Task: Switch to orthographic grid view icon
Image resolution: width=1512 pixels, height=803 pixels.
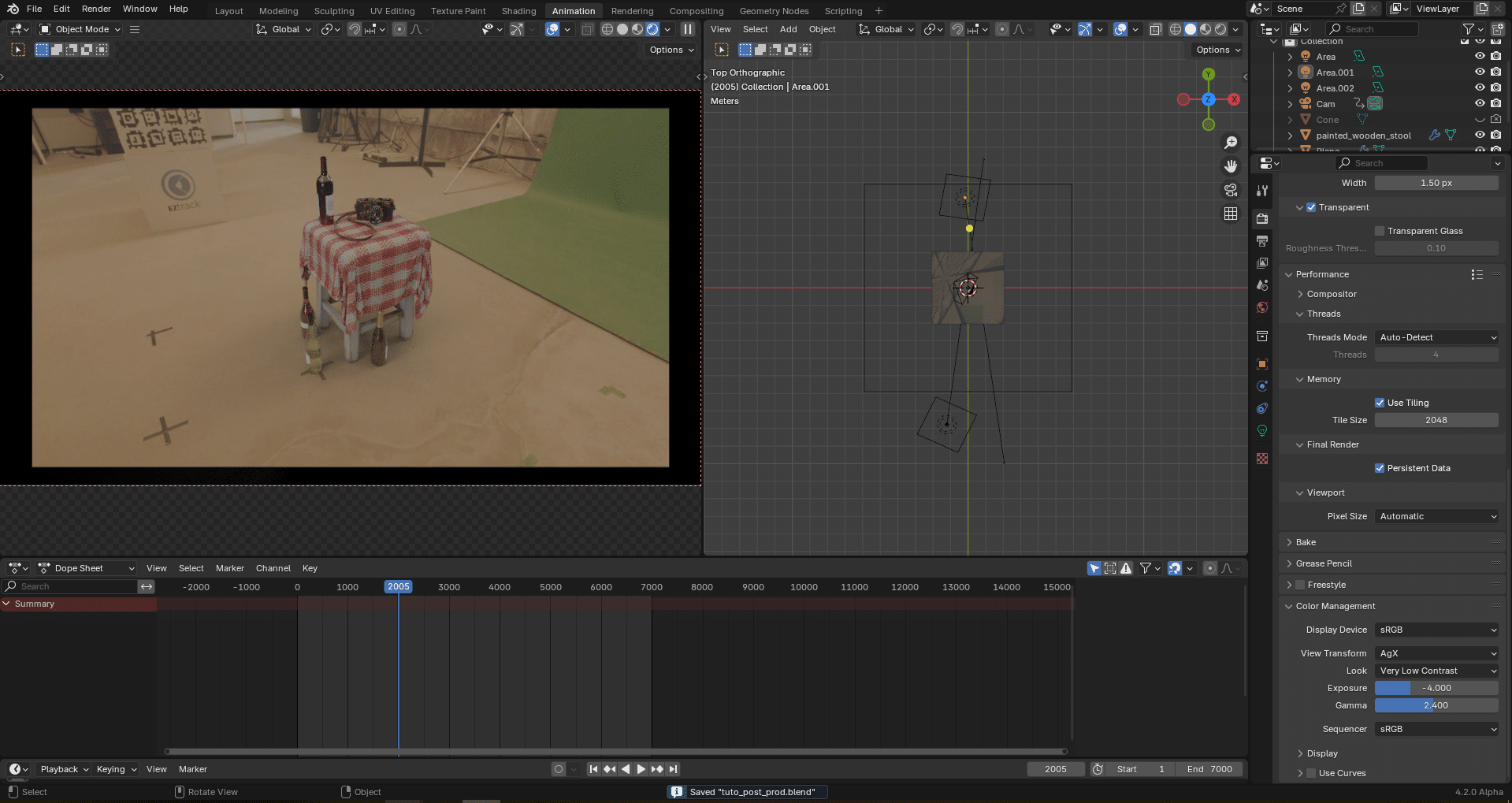Action: [x=1230, y=214]
